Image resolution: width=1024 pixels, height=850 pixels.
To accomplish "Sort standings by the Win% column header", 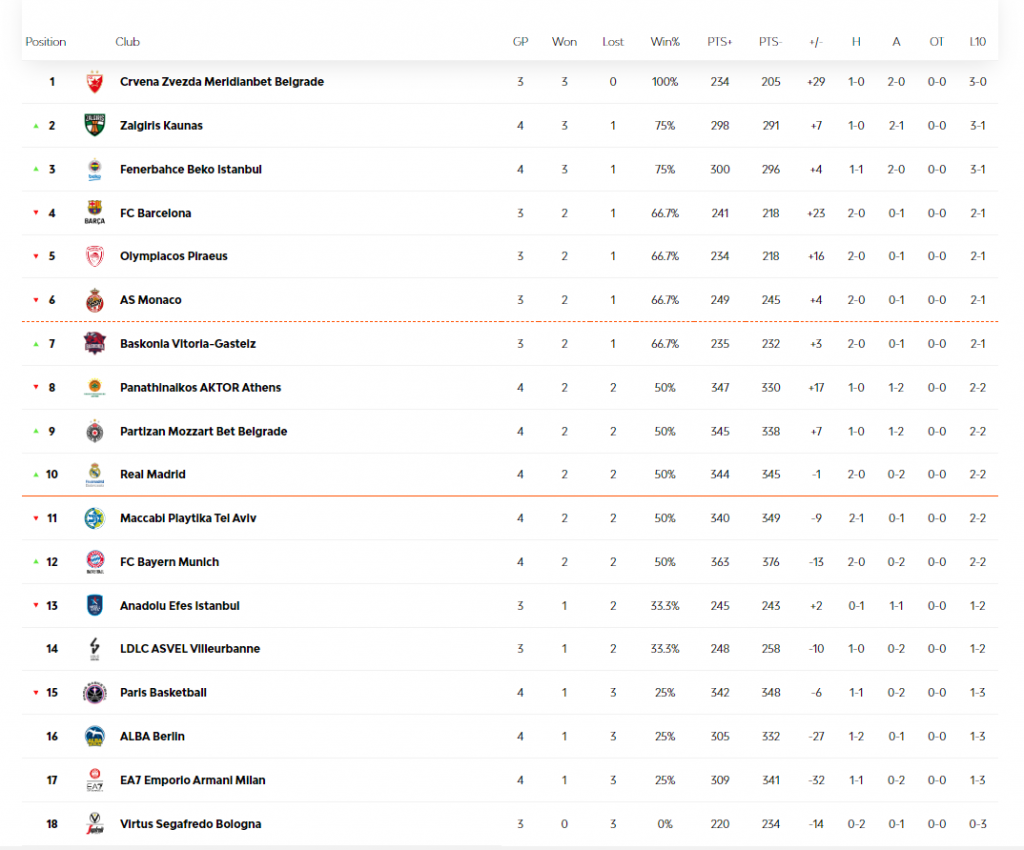I will click(x=665, y=42).
